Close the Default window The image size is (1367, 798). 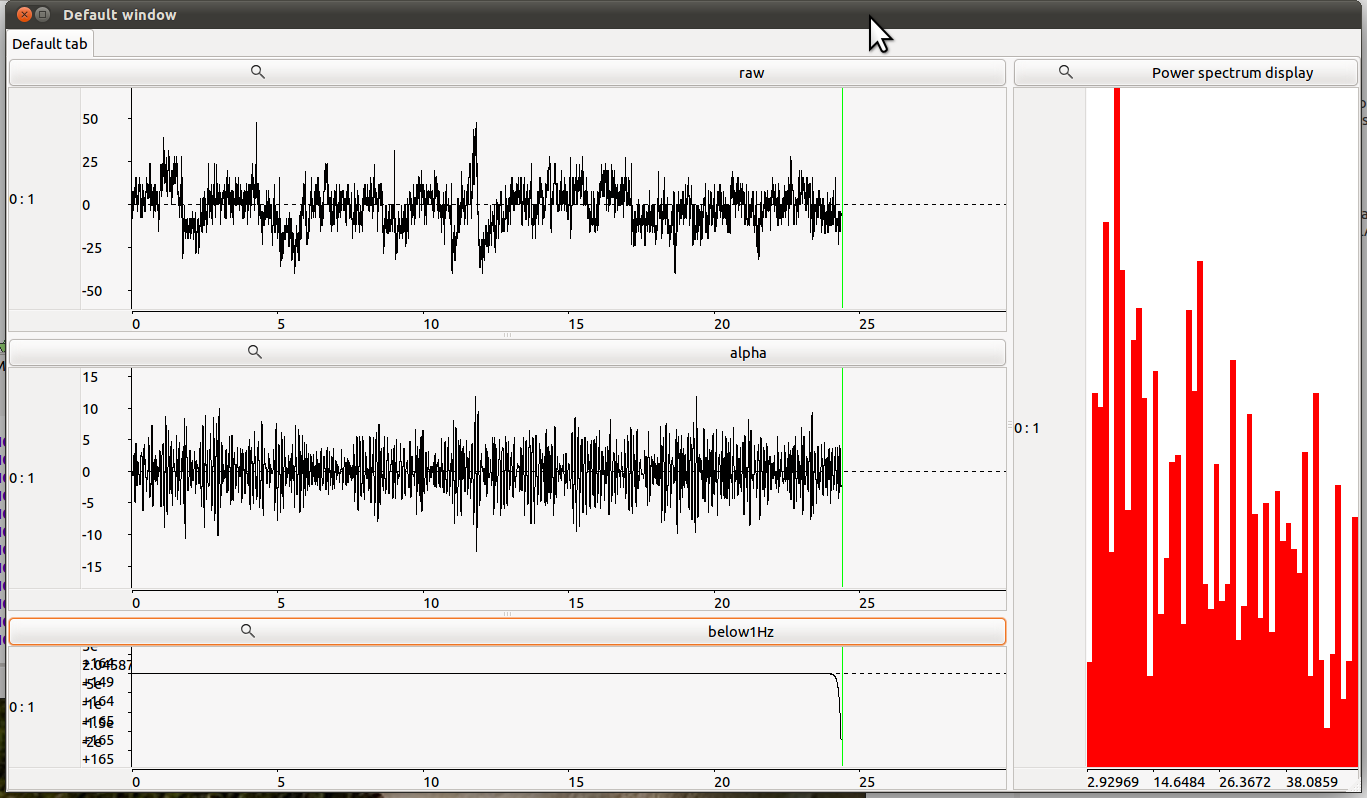point(24,14)
